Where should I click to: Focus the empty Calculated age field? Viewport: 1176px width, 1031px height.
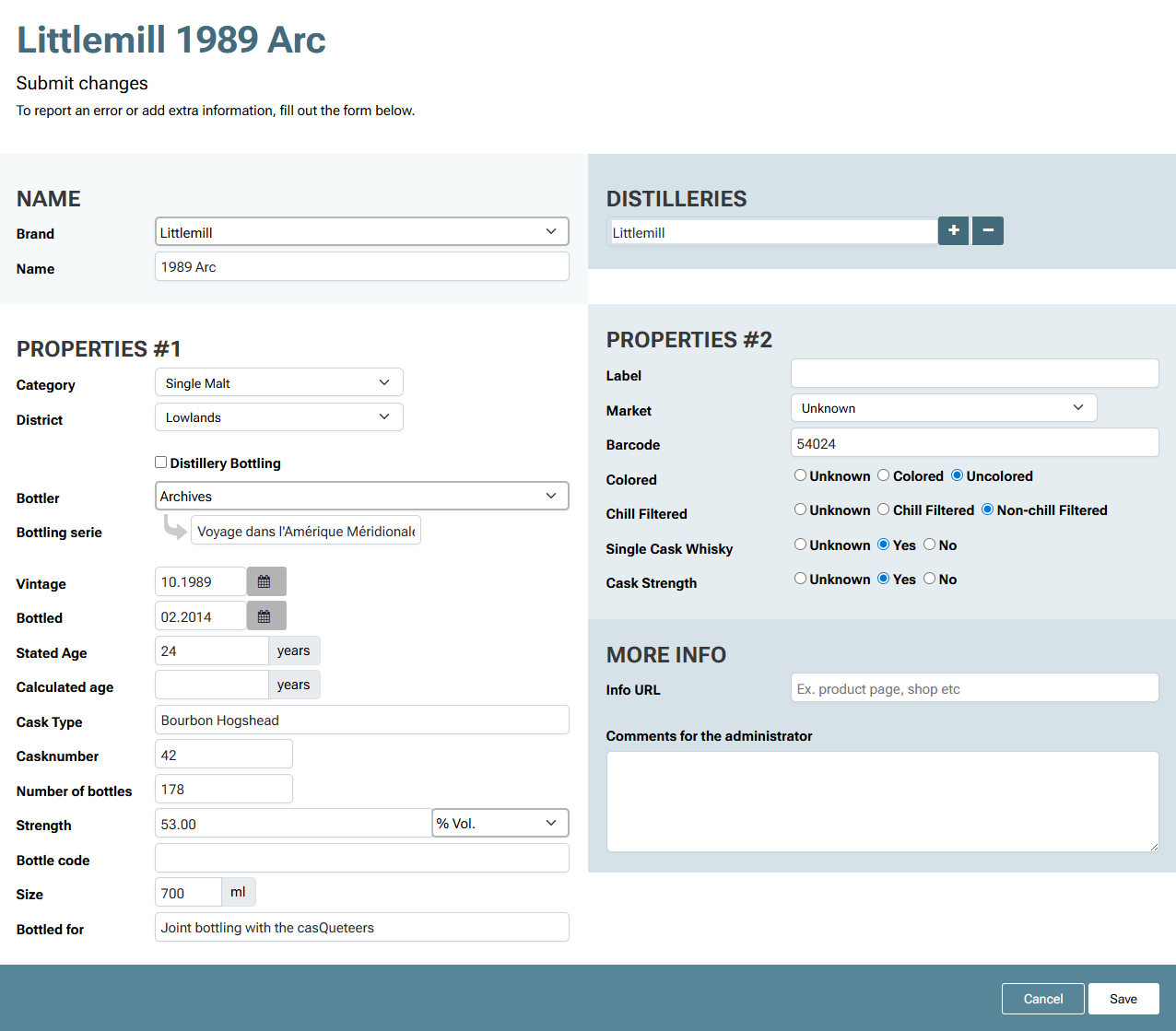211,685
